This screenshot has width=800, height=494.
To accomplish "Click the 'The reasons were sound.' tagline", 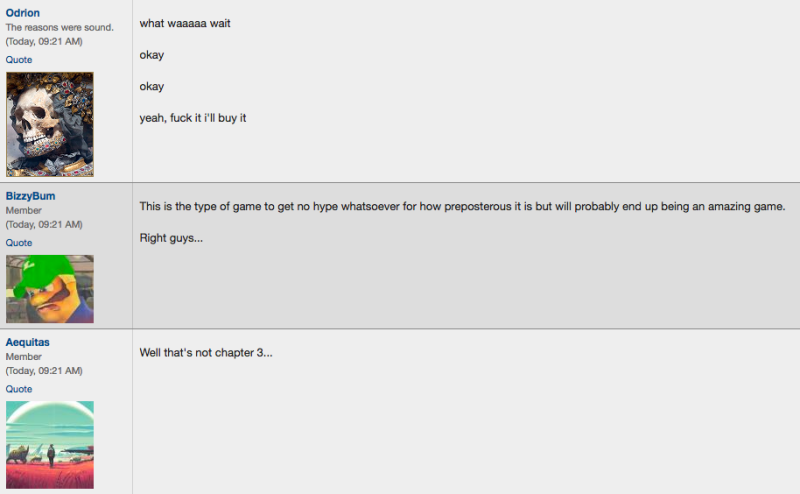I will pos(60,28).
